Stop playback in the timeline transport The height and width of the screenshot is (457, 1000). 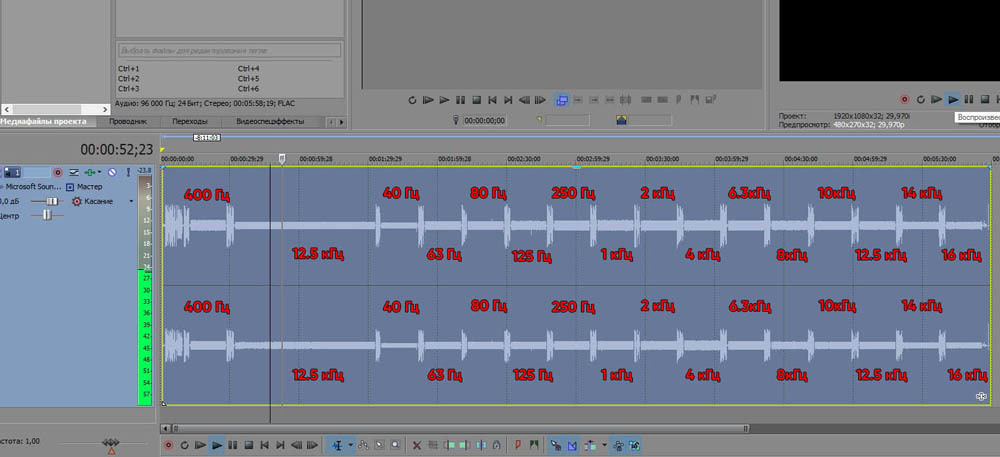(249, 445)
